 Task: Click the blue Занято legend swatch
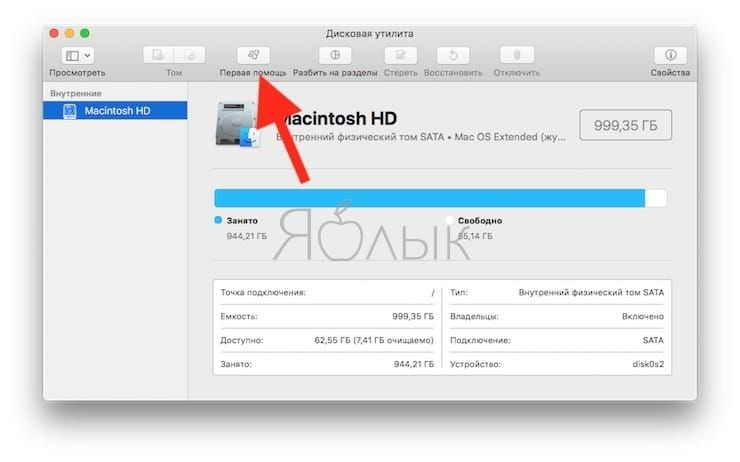click(x=218, y=220)
